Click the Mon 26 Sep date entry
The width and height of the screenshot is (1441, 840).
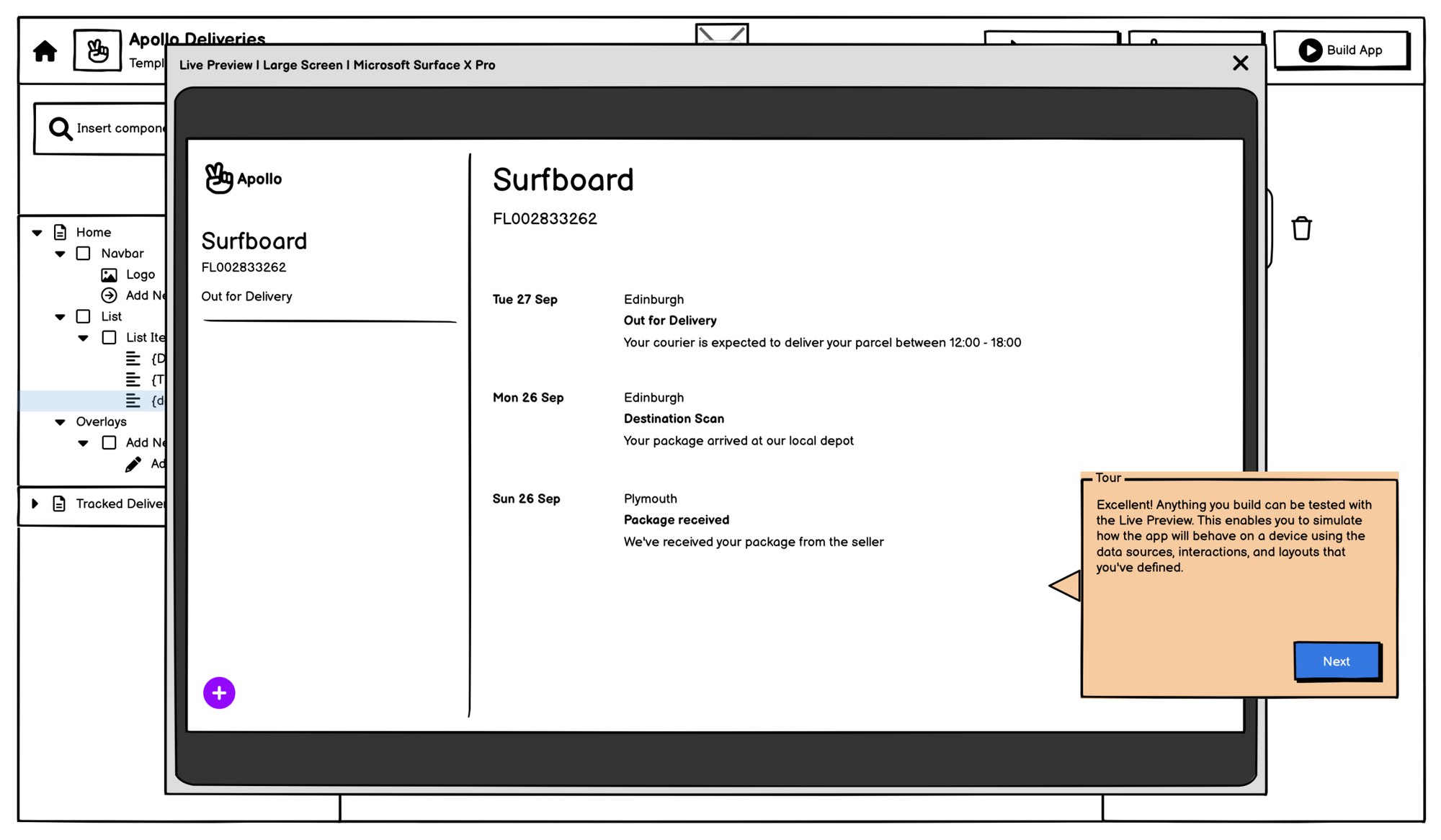click(527, 397)
